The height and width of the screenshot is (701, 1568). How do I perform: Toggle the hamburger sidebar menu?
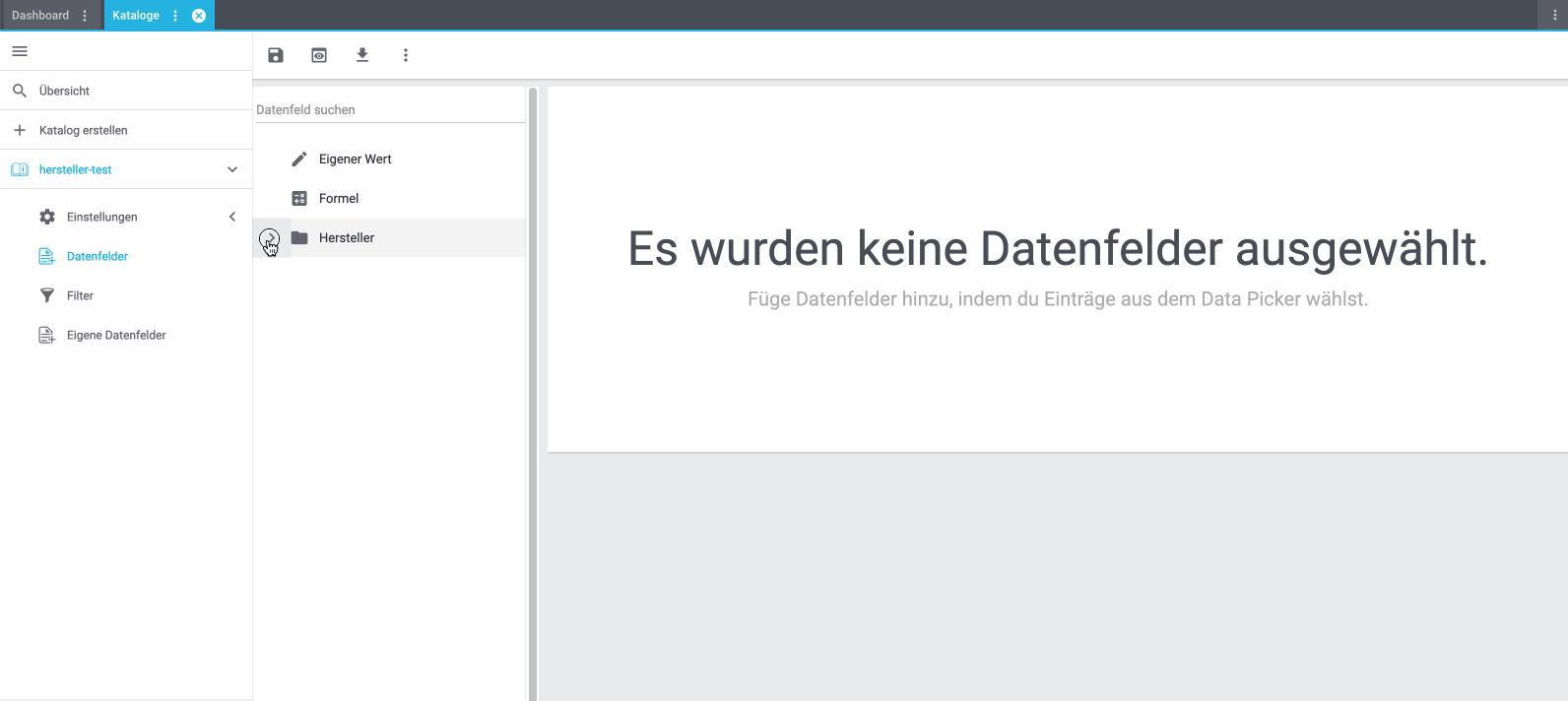(x=20, y=51)
